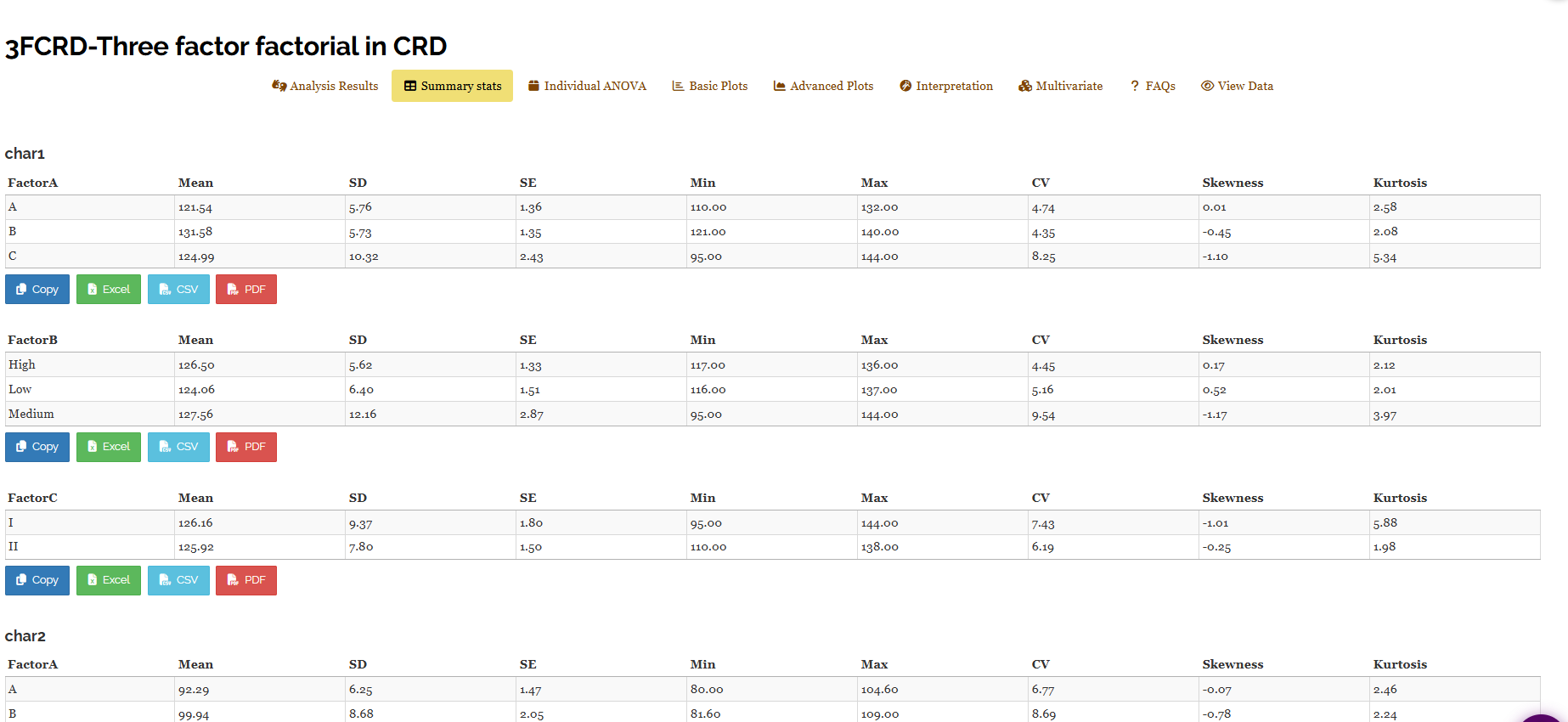Open the View Data tab
Screen dimensions: 1568x722
[x=1237, y=86]
